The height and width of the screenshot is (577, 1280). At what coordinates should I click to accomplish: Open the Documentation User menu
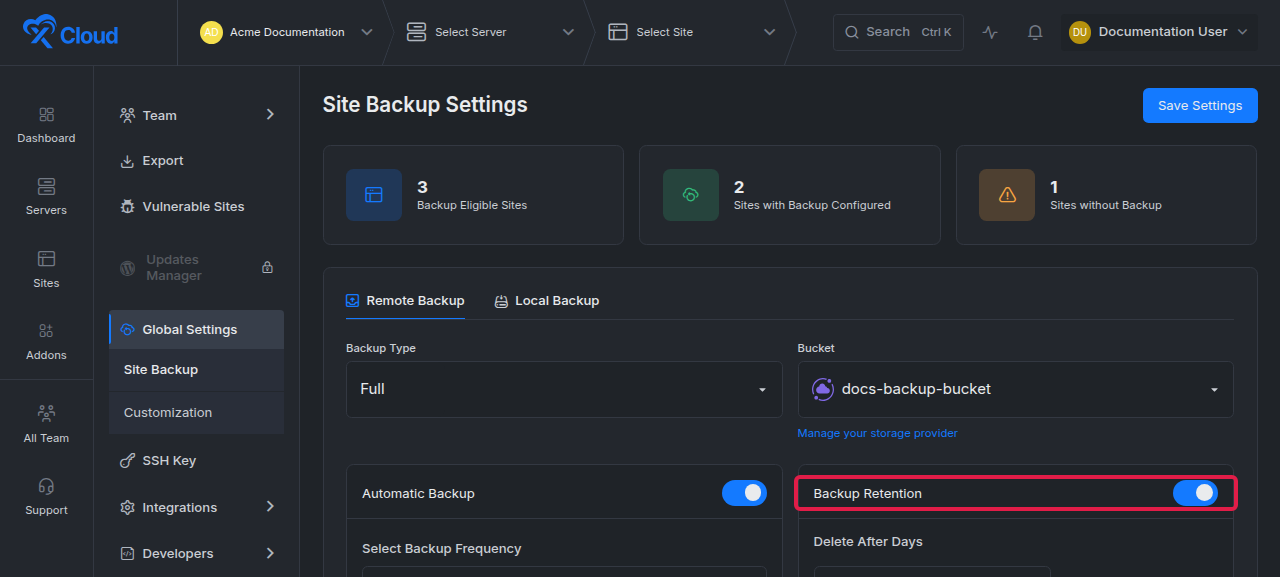(x=1159, y=32)
